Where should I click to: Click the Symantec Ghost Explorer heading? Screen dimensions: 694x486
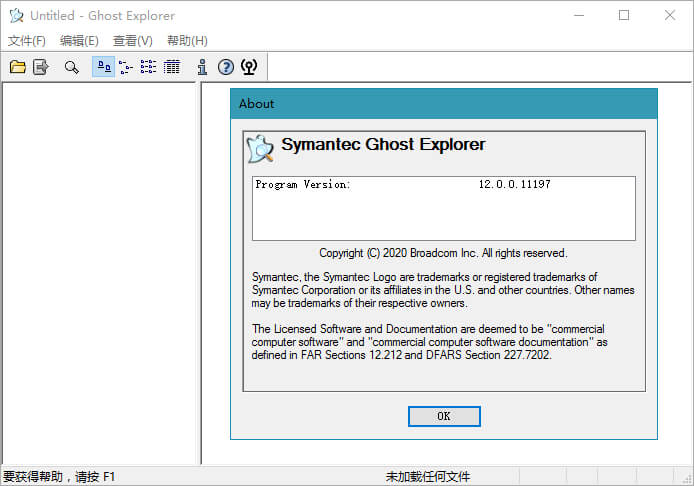point(383,144)
